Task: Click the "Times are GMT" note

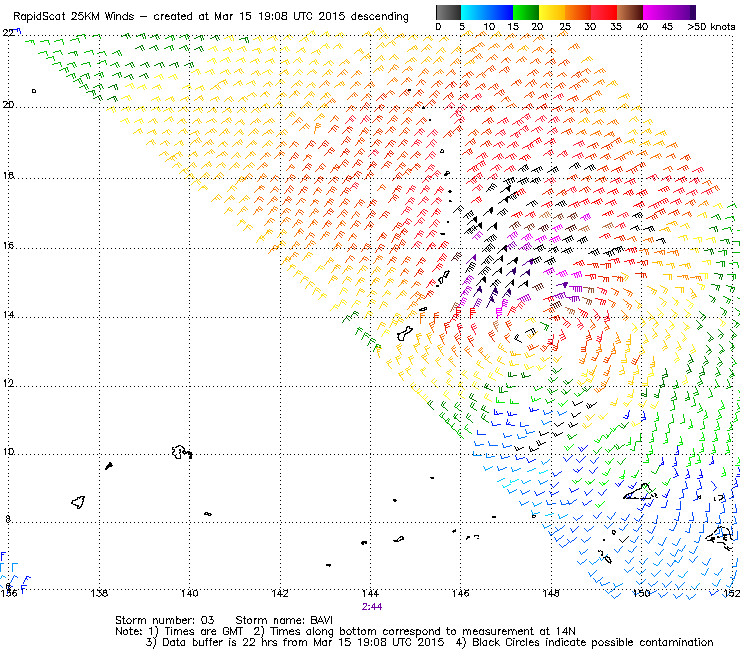Action: pos(203,631)
